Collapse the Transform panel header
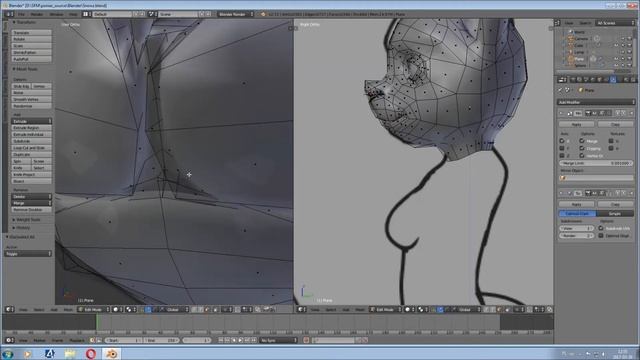640x360 pixels. 25,22
